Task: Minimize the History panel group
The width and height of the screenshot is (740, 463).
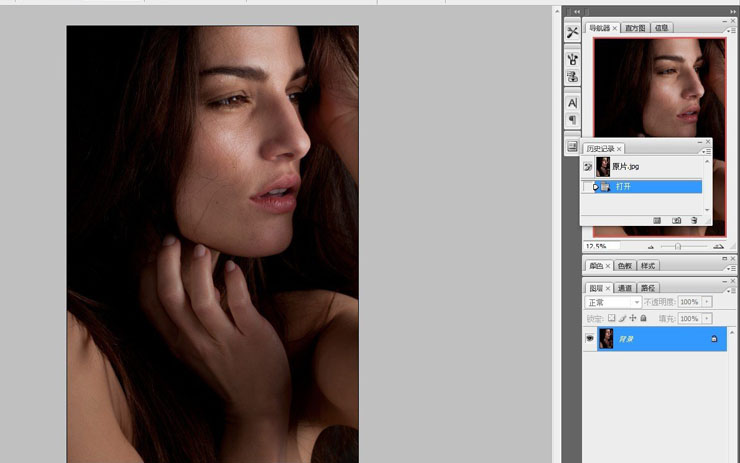Action: [x=699, y=142]
